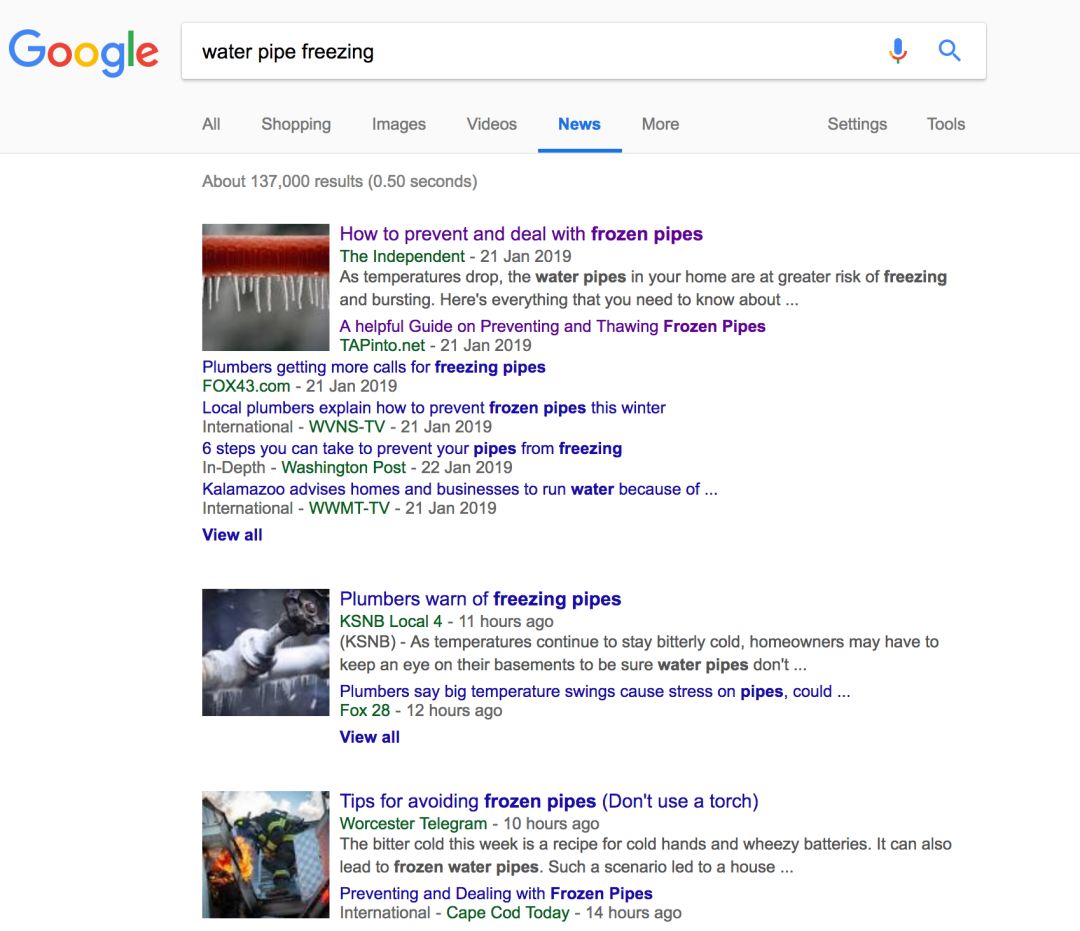Open the firefighter house fire thumbnail

[265, 855]
